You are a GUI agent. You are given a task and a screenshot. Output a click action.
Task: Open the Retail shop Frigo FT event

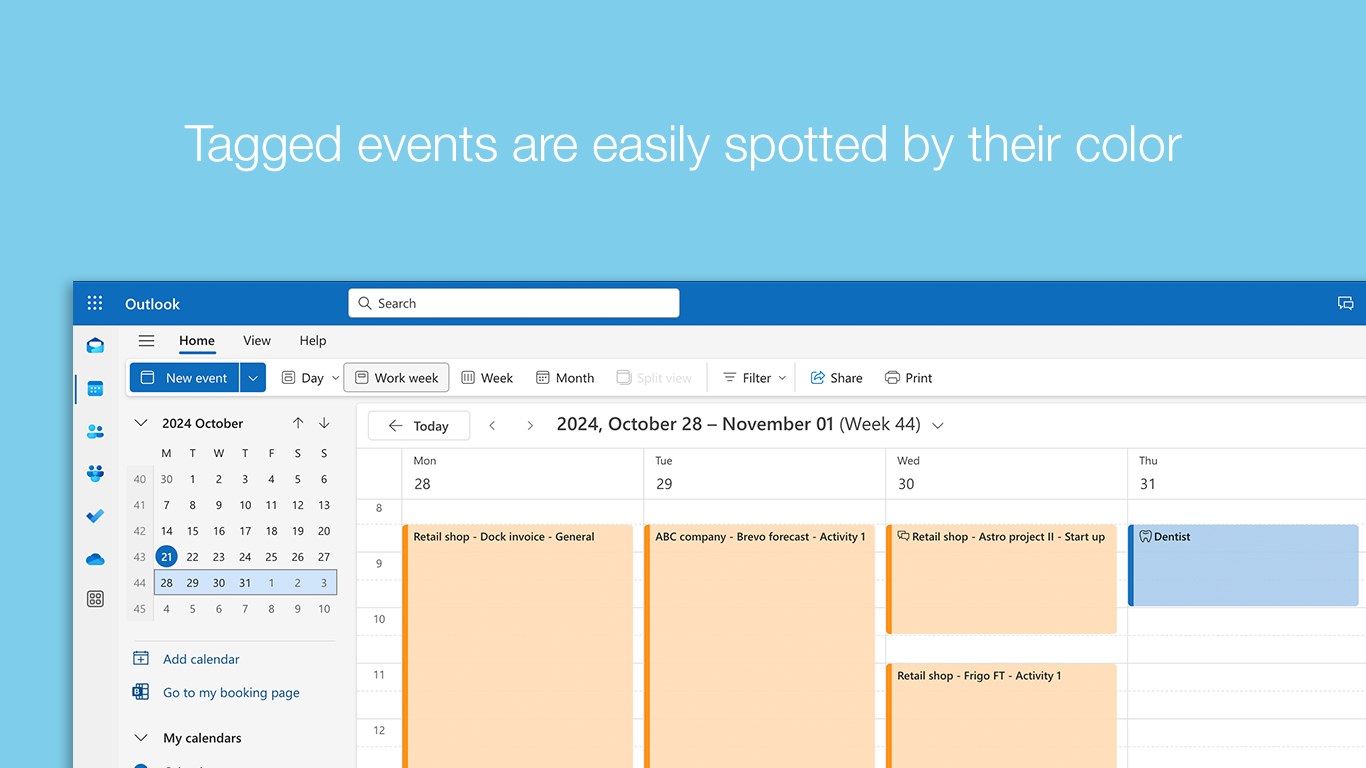(x=1001, y=715)
